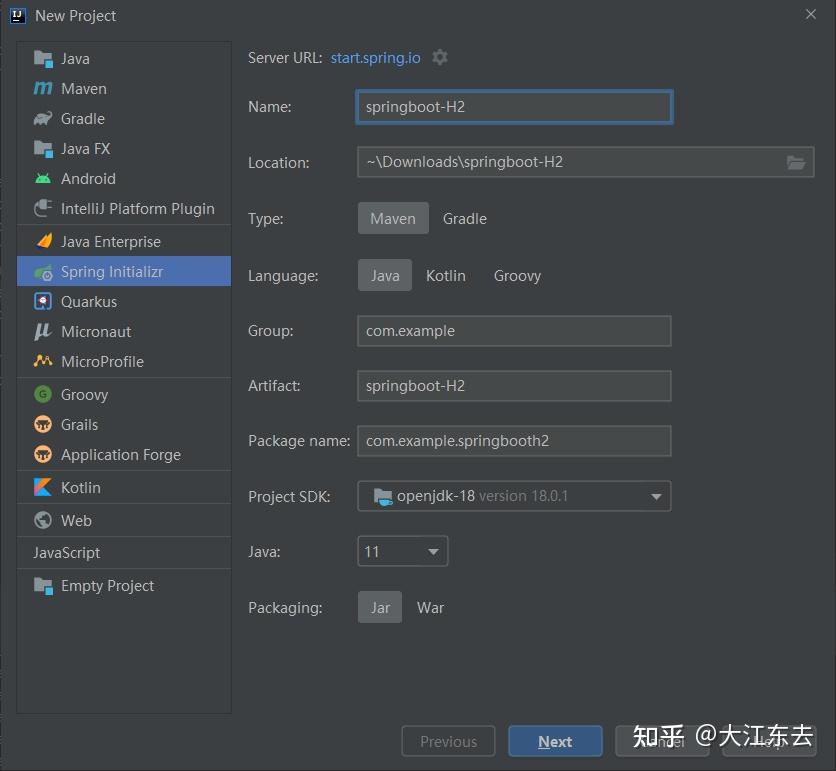Click the Next button

[555, 741]
